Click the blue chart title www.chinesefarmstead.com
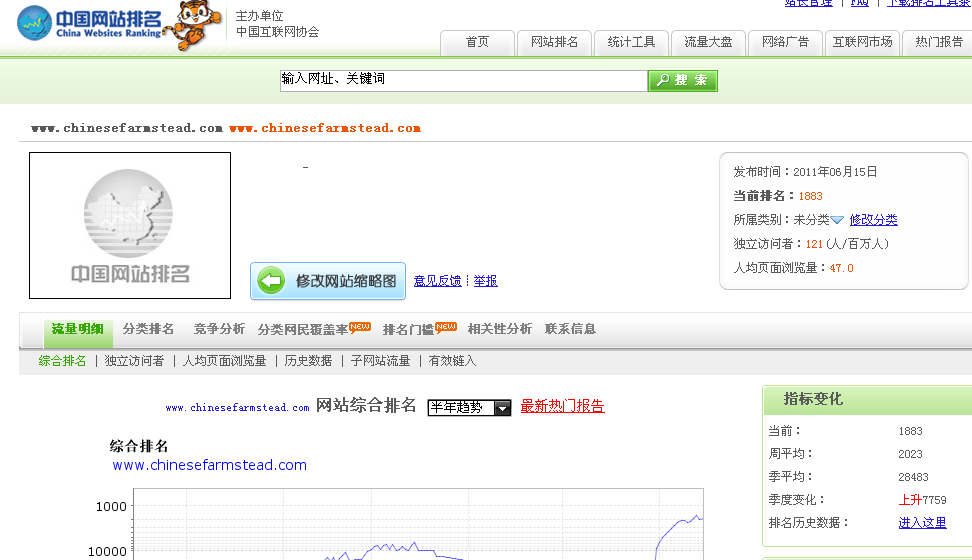The width and height of the screenshot is (972, 560). pyautogui.click(x=210, y=465)
